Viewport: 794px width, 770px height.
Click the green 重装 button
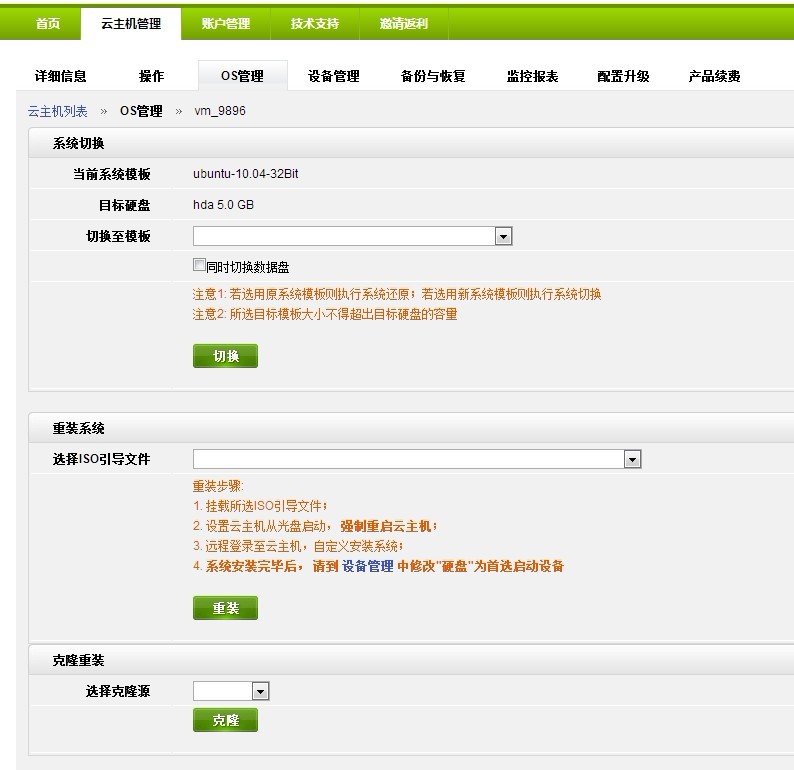point(225,608)
